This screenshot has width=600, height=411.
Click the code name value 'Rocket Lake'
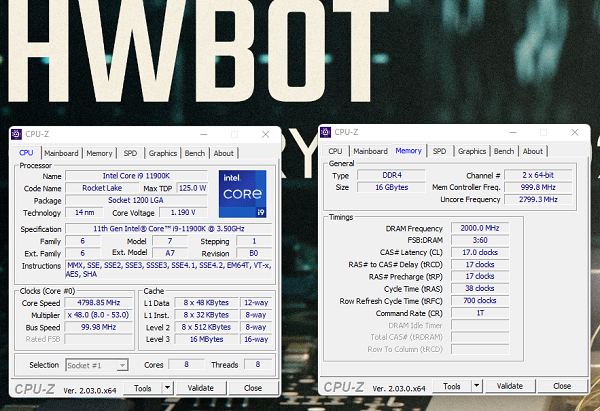102,188
